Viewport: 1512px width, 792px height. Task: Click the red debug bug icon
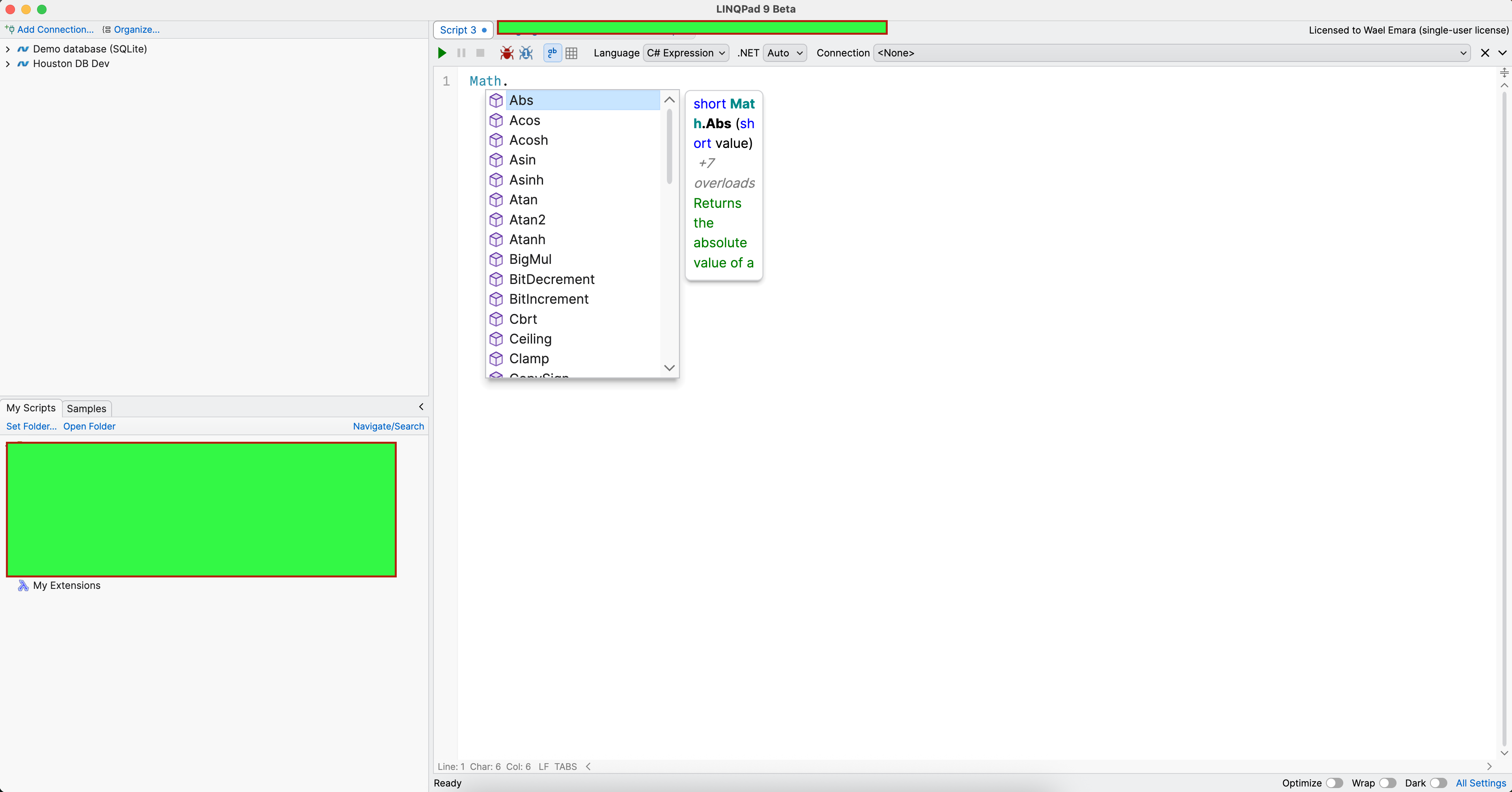(506, 53)
